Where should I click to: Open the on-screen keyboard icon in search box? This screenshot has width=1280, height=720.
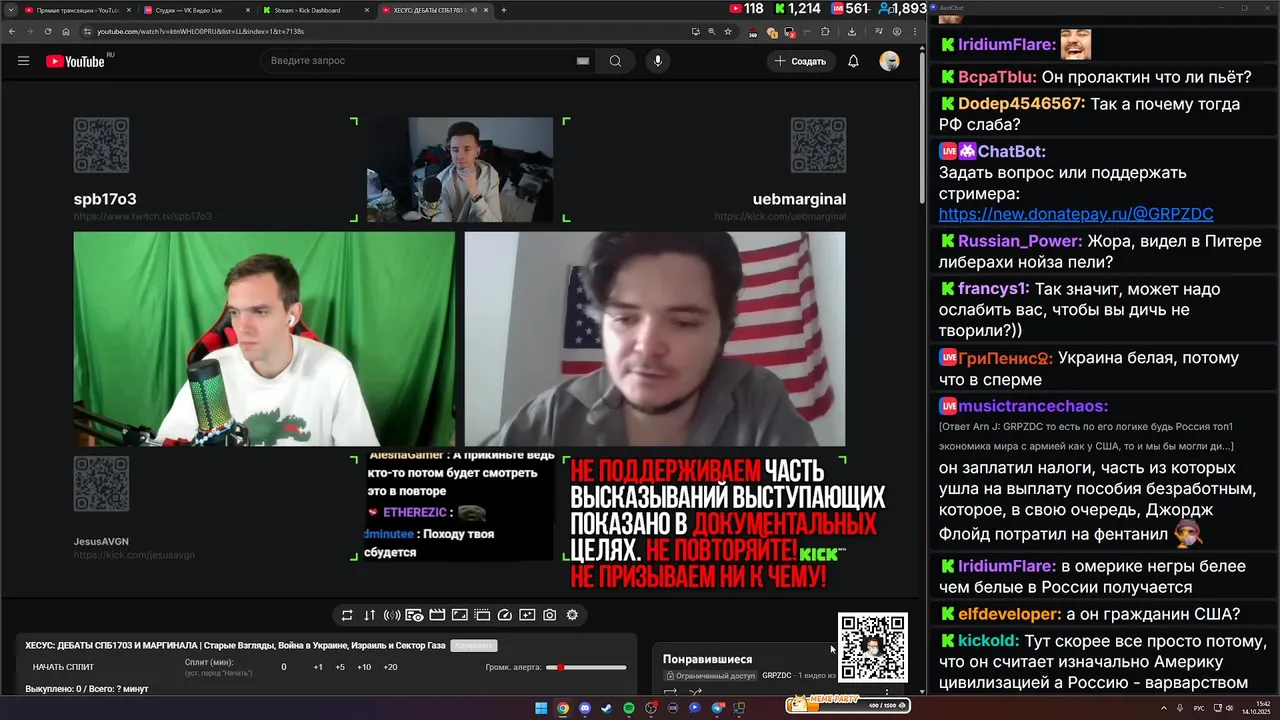(x=583, y=61)
